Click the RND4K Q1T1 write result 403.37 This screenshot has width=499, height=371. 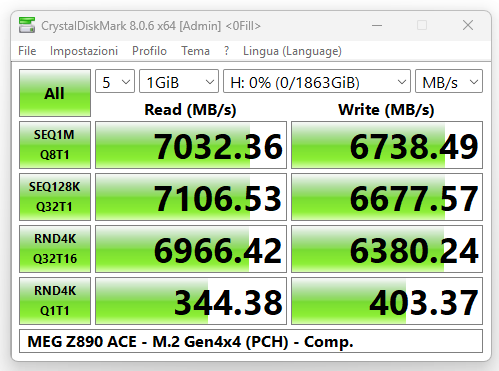[x=387, y=301]
